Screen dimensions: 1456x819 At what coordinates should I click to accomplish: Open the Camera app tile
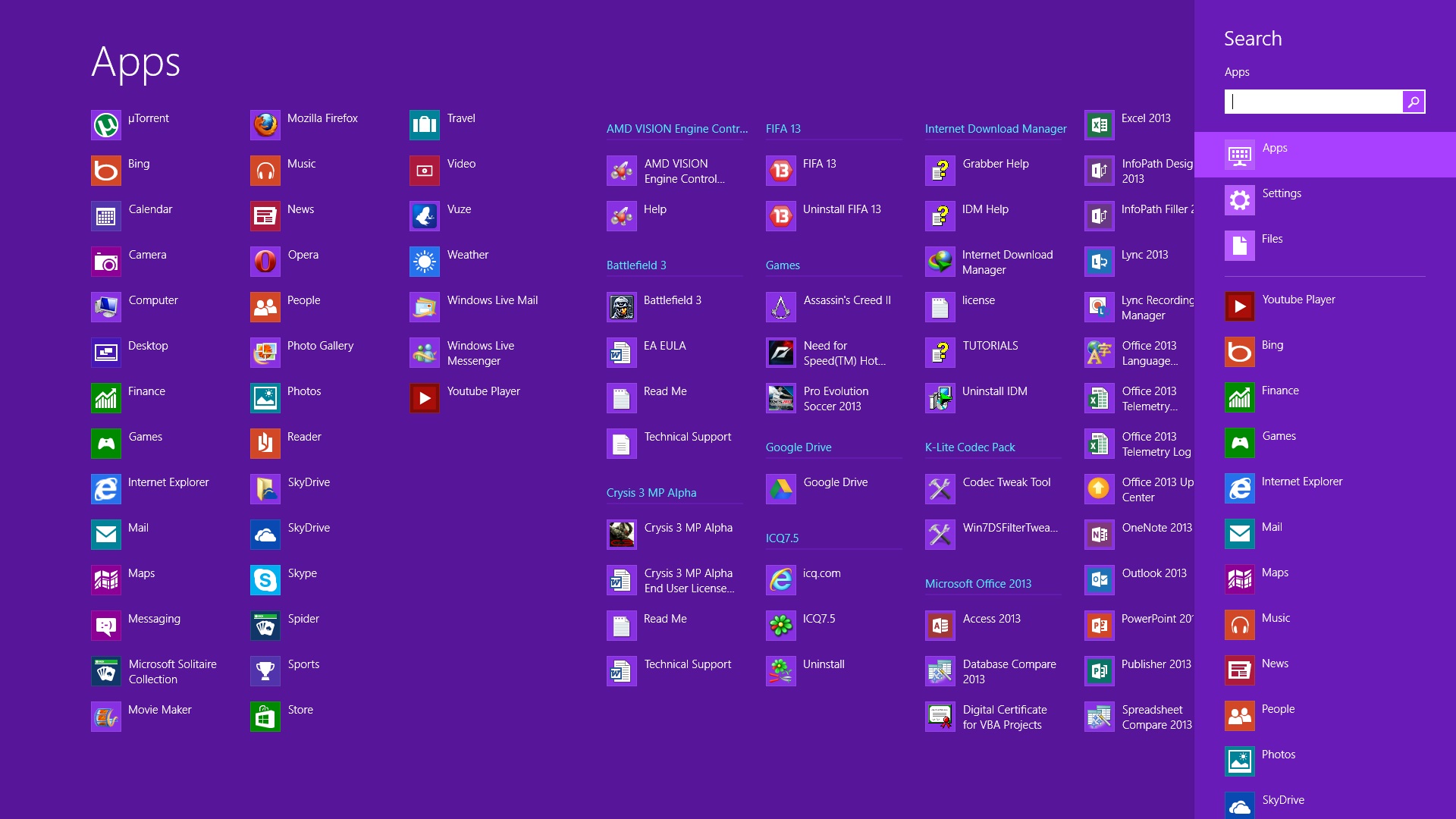(106, 262)
